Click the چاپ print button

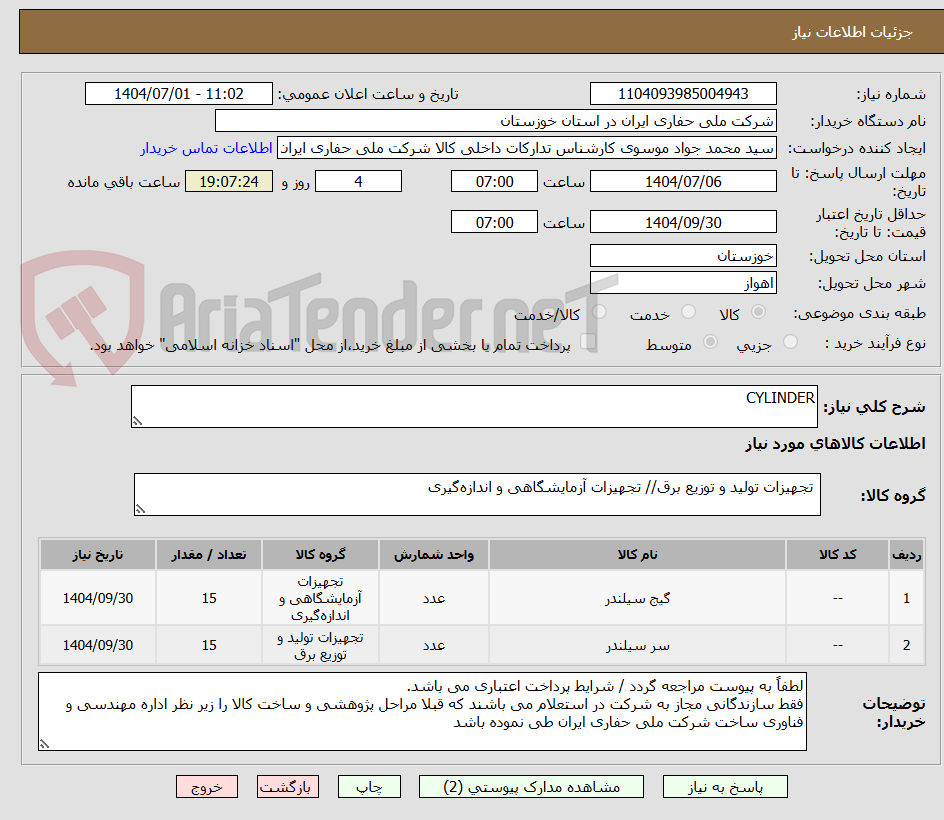369,787
